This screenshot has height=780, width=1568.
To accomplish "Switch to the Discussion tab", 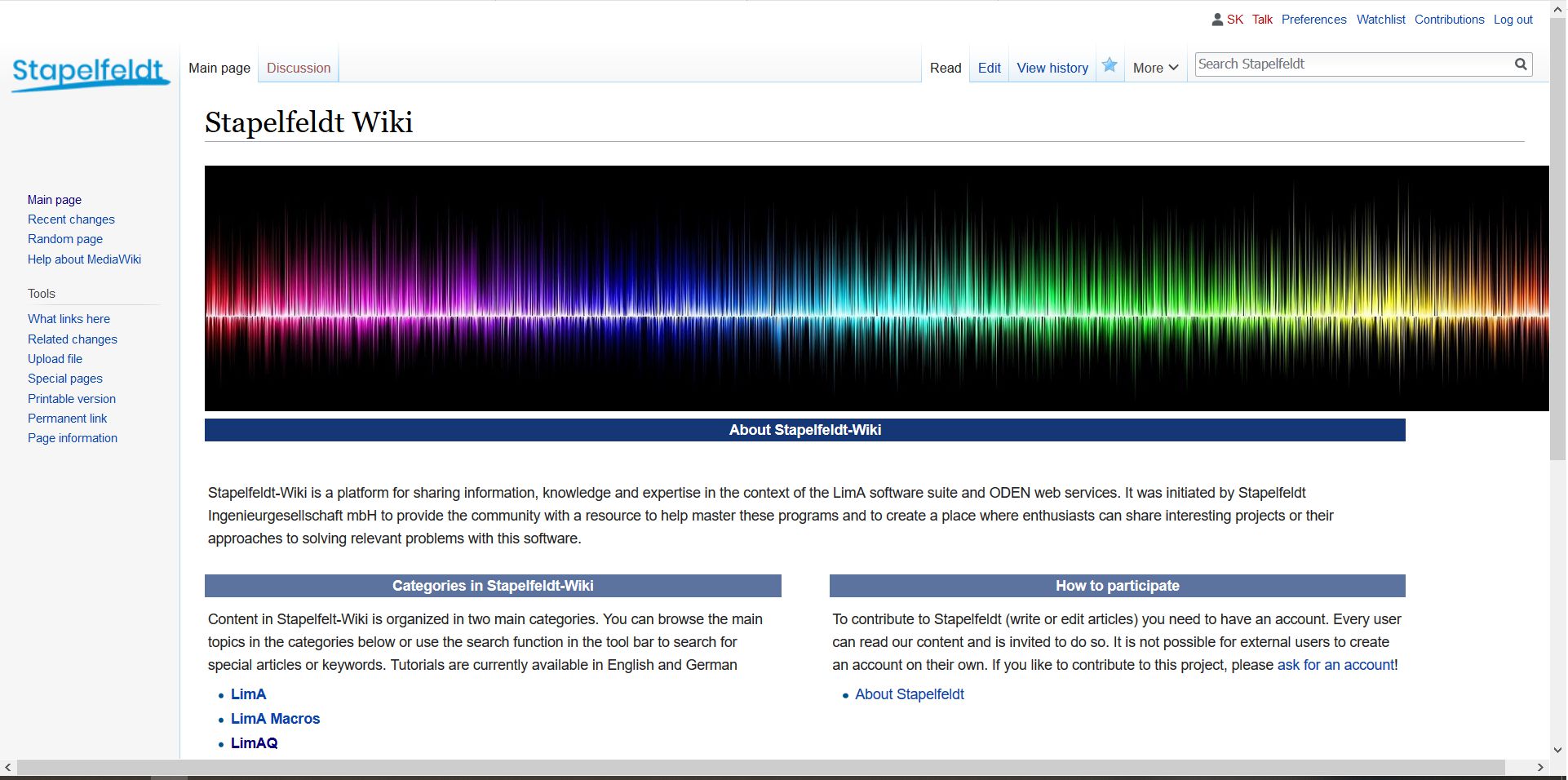I will coord(299,68).
